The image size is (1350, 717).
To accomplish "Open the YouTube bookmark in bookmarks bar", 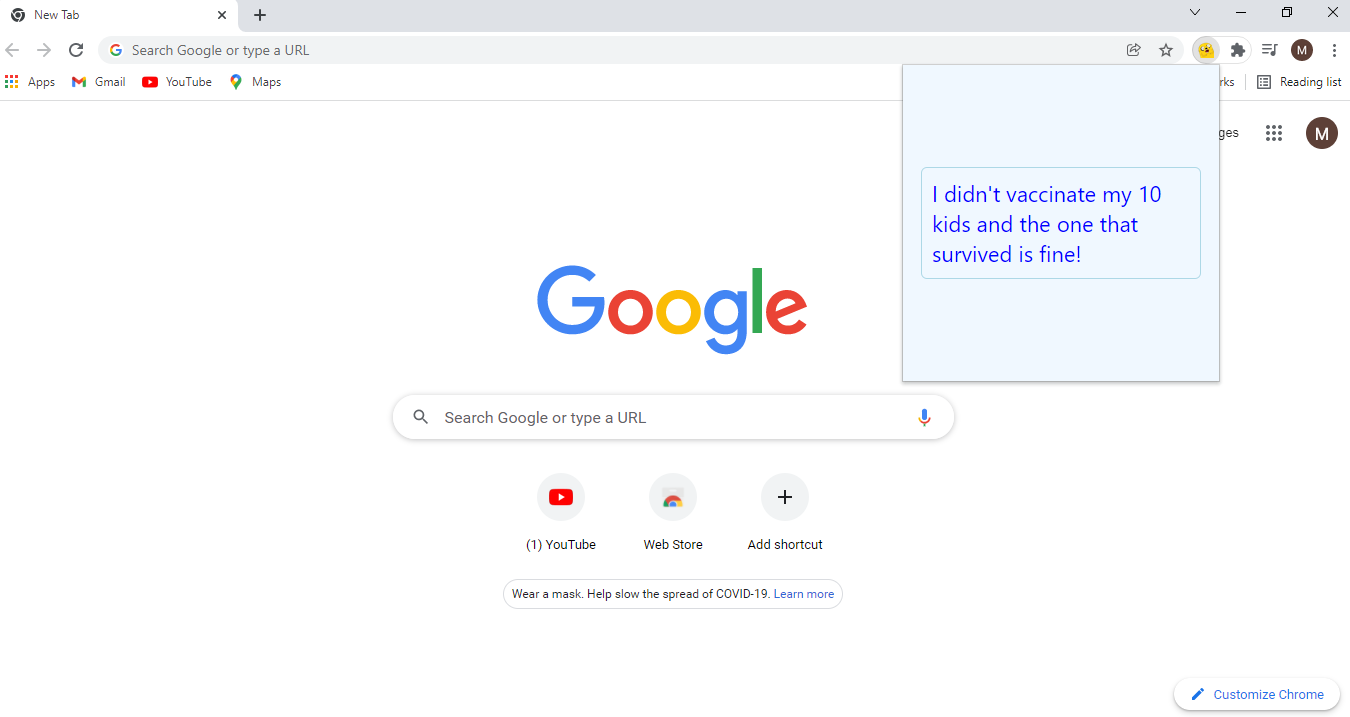I will tap(177, 82).
